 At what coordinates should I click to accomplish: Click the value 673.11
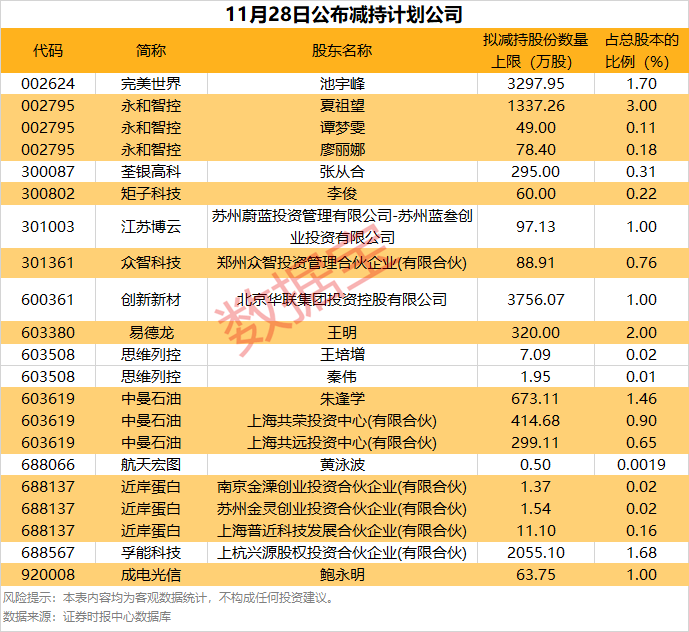[535, 398]
